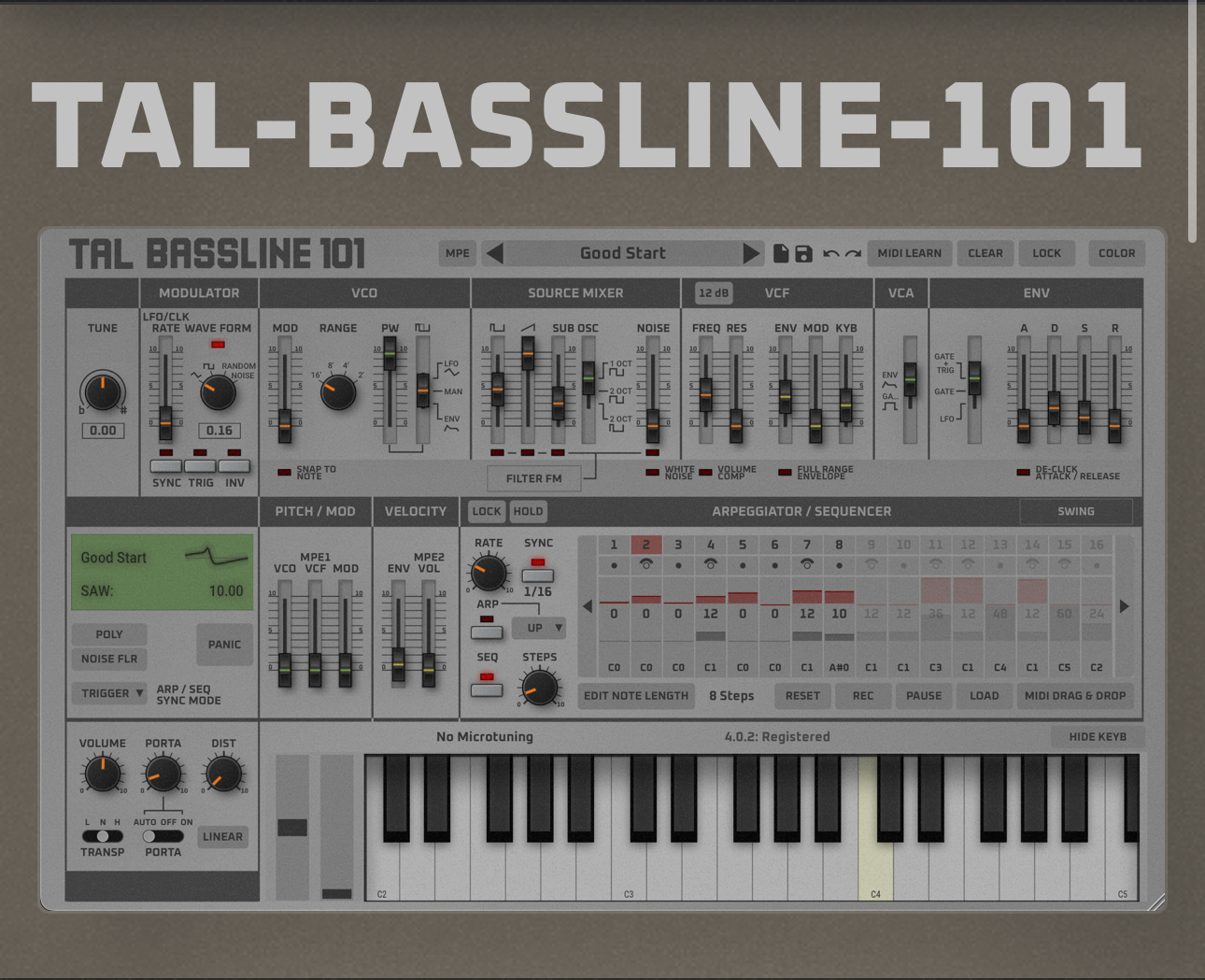Click MIDI DRAG & DROP
This screenshot has width=1205, height=980.
point(1075,695)
